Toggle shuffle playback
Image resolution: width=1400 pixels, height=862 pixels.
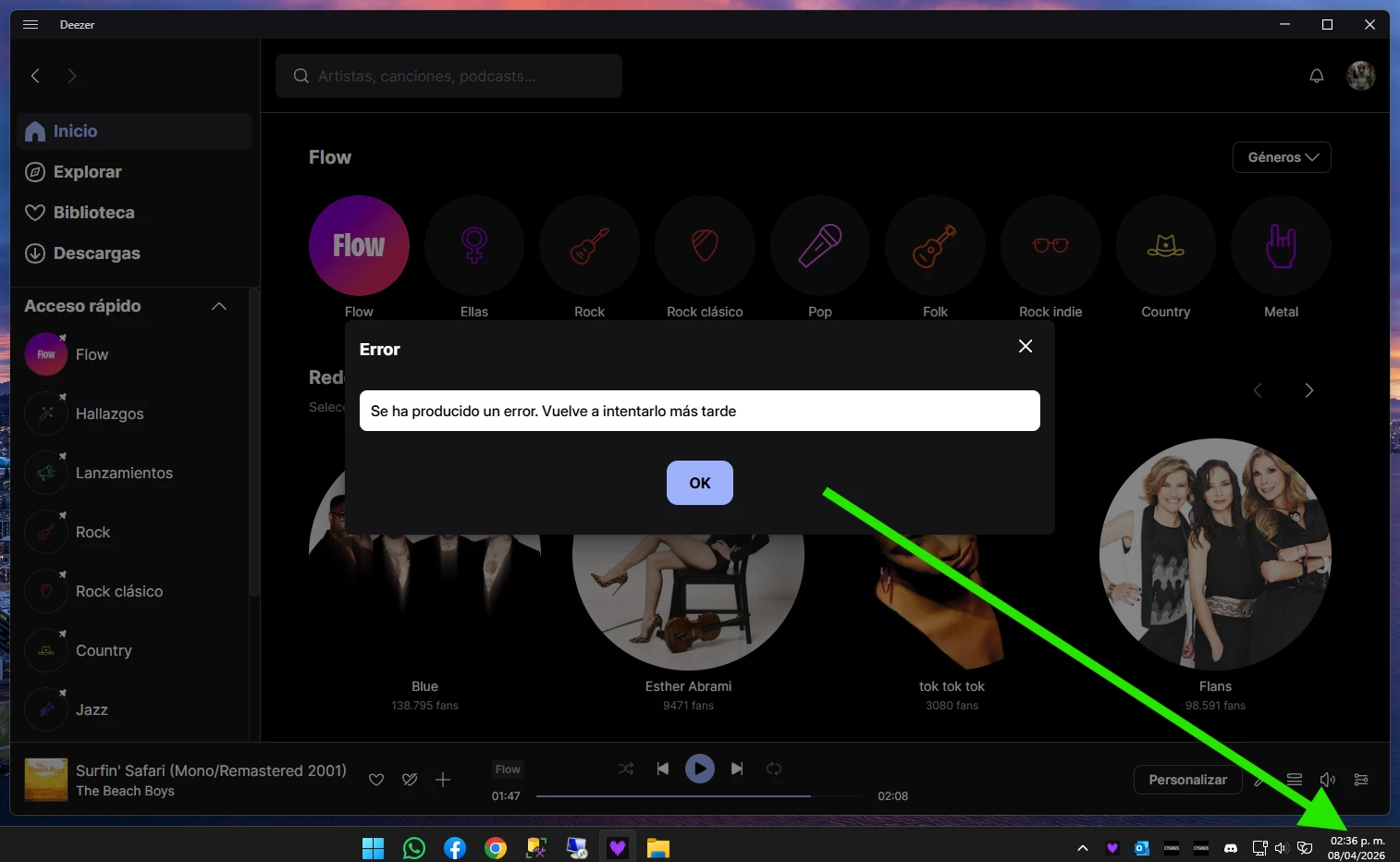point(626,769)
